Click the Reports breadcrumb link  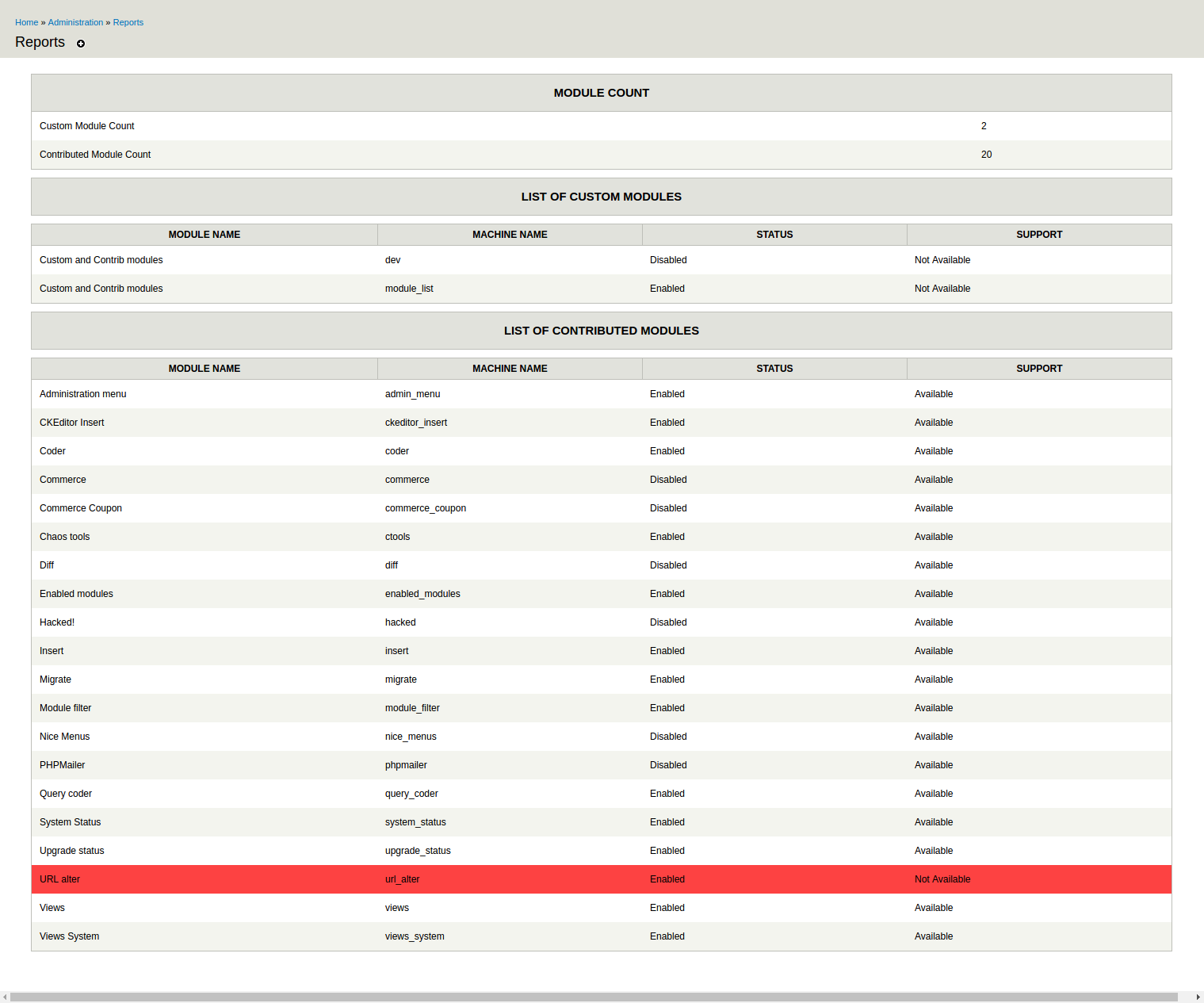128,22
